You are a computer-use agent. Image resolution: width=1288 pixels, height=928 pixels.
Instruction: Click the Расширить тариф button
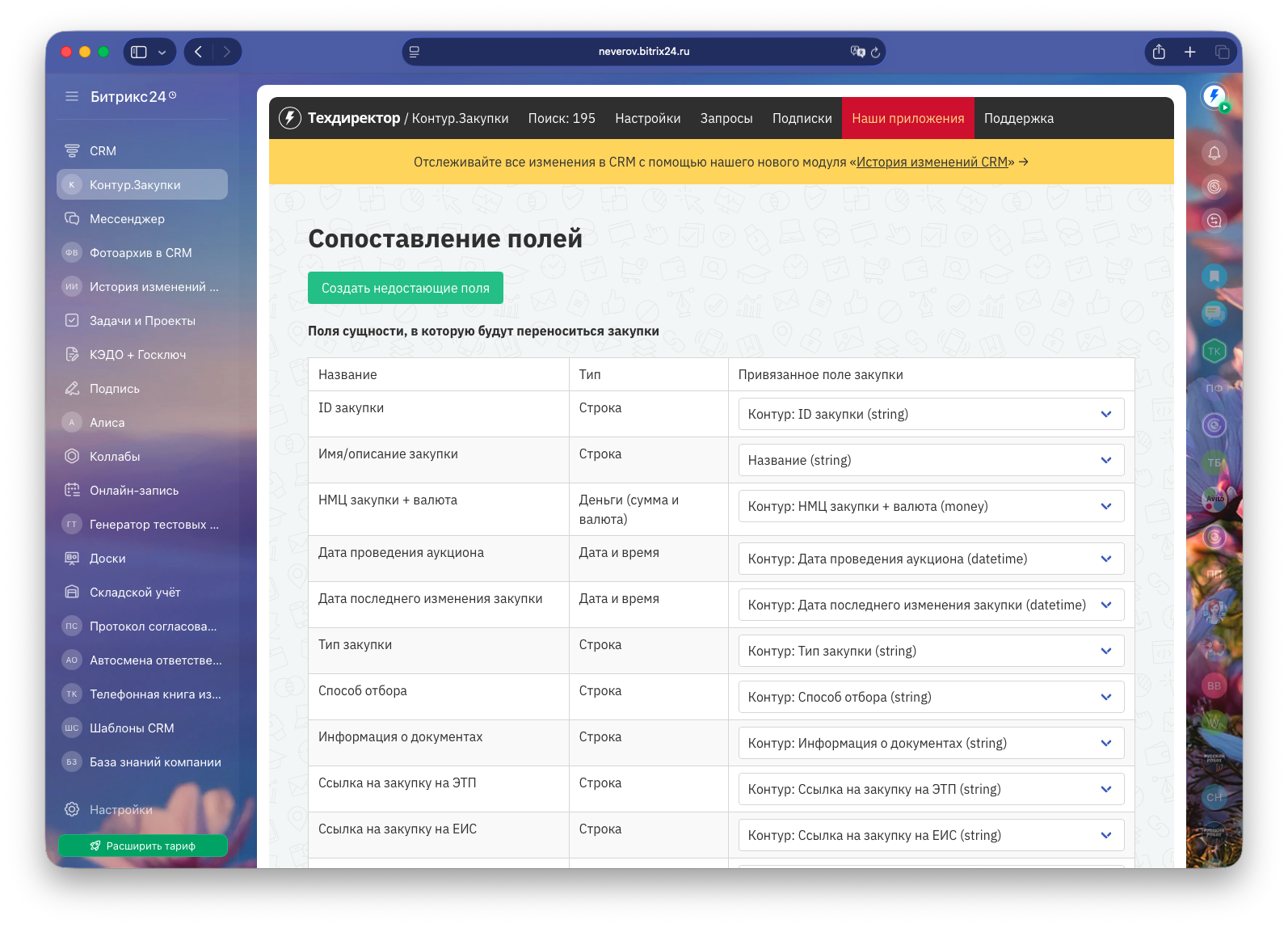click(x=142, y=846)
